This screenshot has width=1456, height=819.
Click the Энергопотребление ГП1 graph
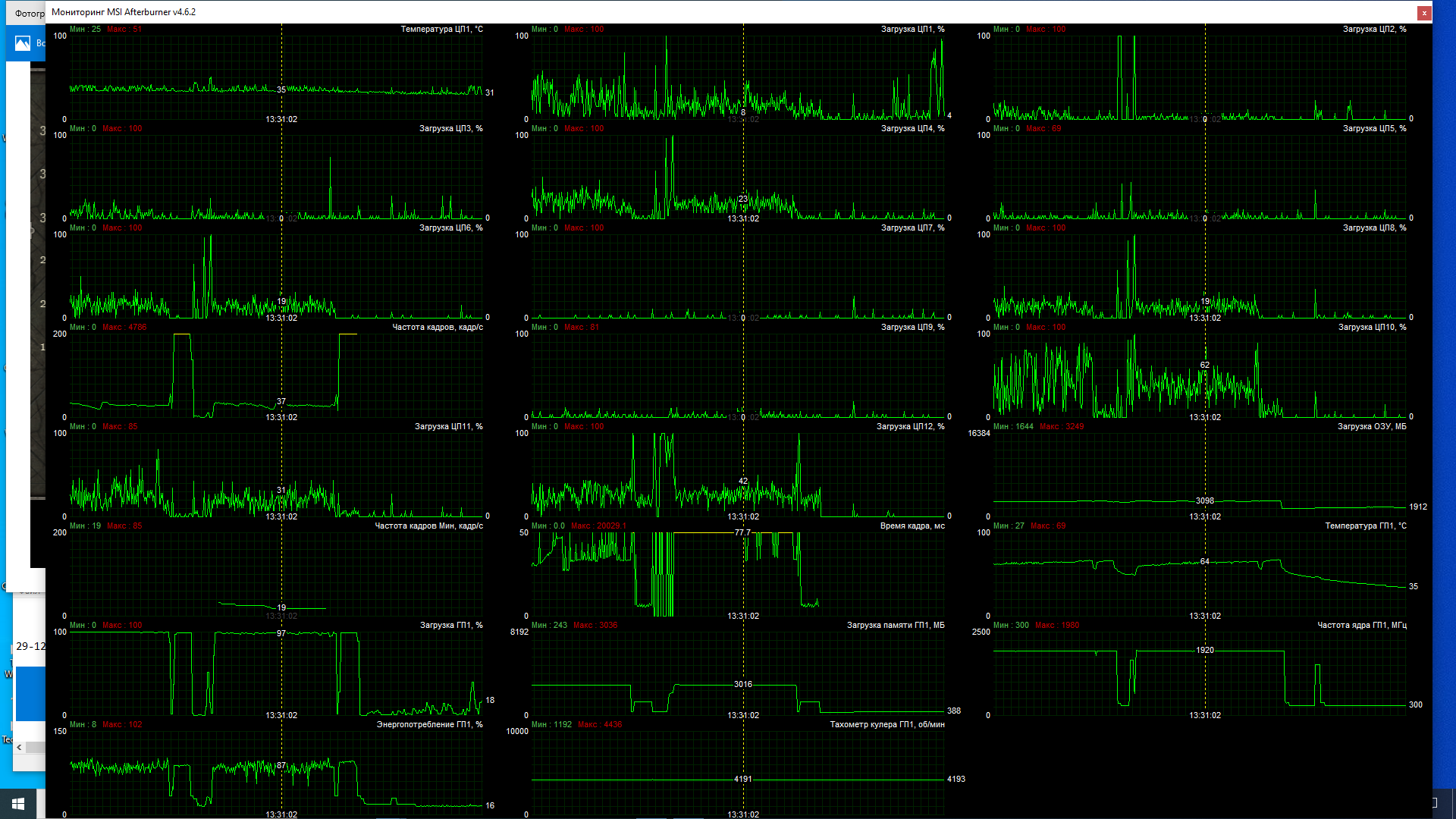(277, 772)
